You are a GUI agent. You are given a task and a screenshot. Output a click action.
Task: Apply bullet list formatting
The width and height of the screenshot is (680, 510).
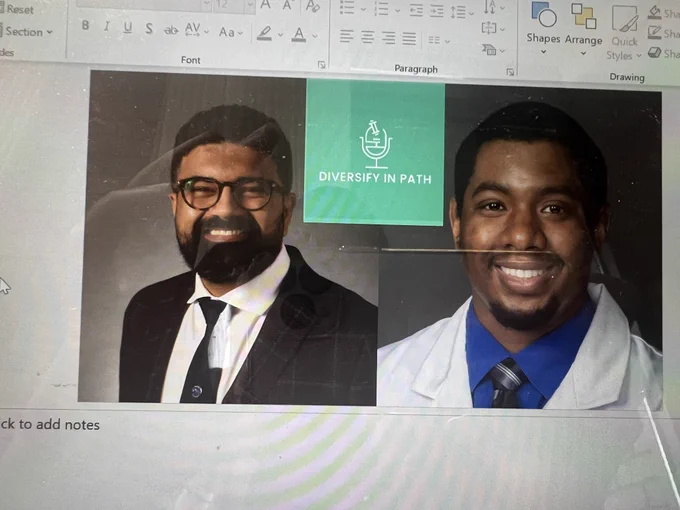[x=347, y=7]
